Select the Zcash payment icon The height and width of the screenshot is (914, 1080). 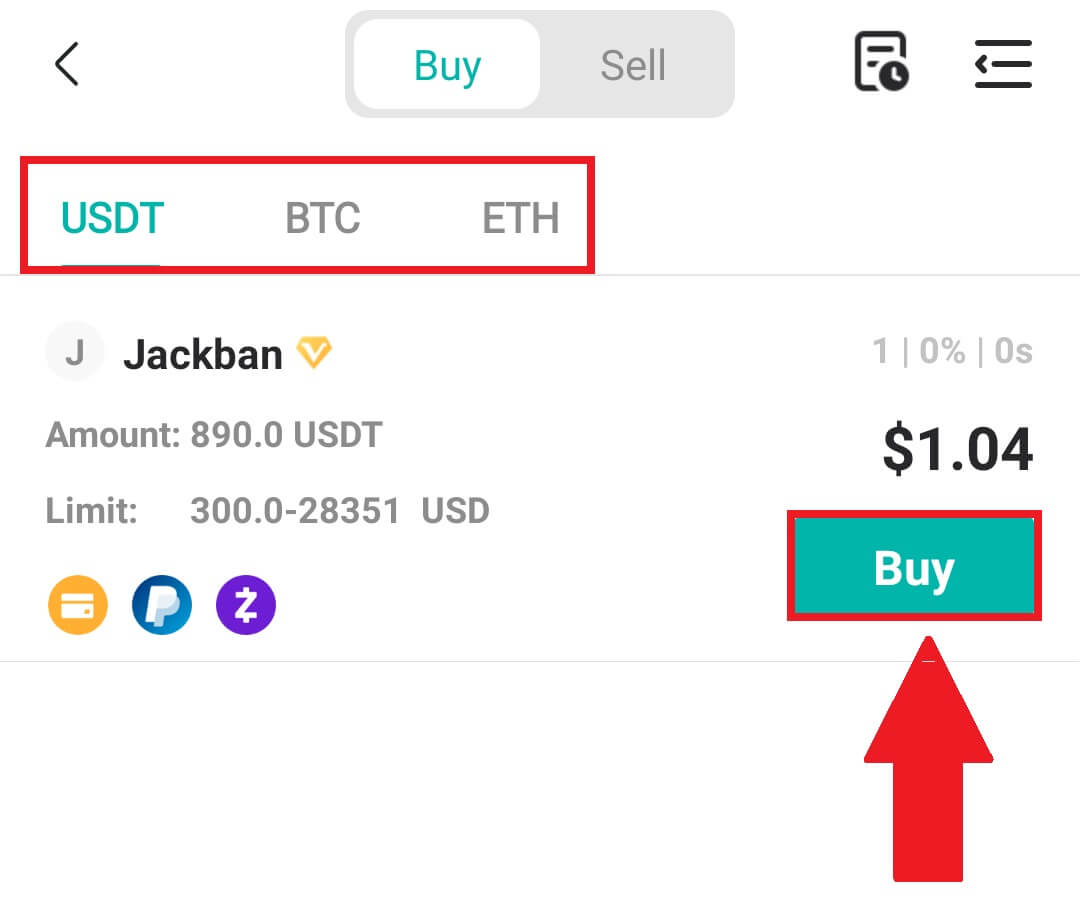(246, 605)
